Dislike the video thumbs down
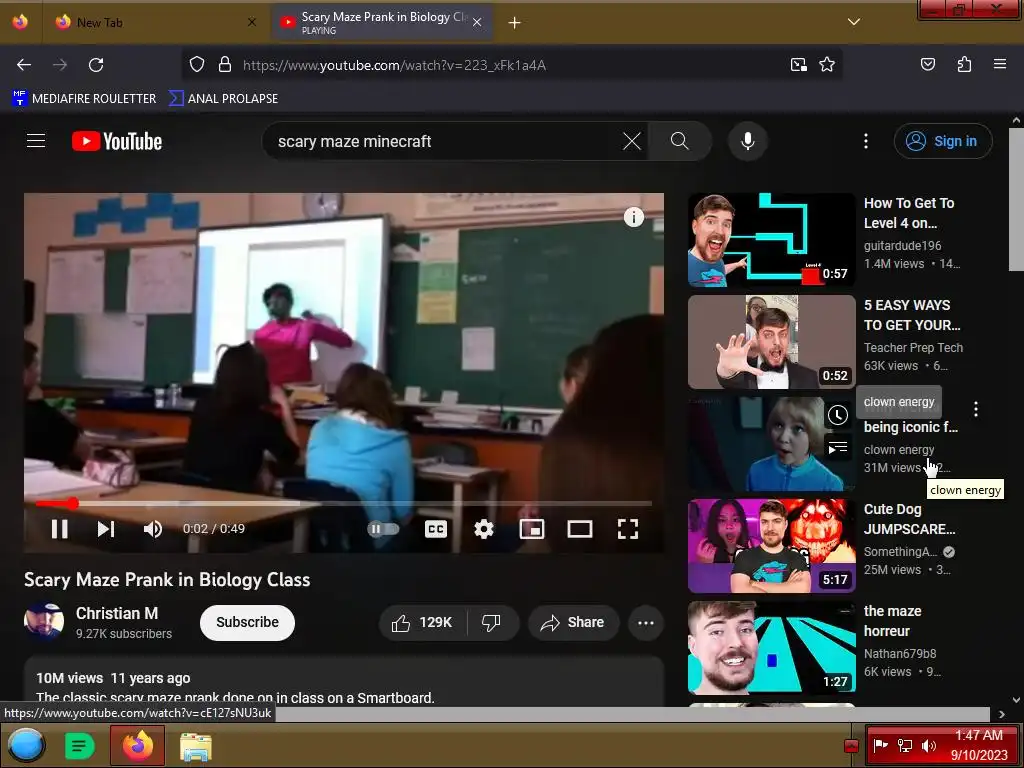The width and height of the screenshot is (1024, 768). [x=492, y=622]
